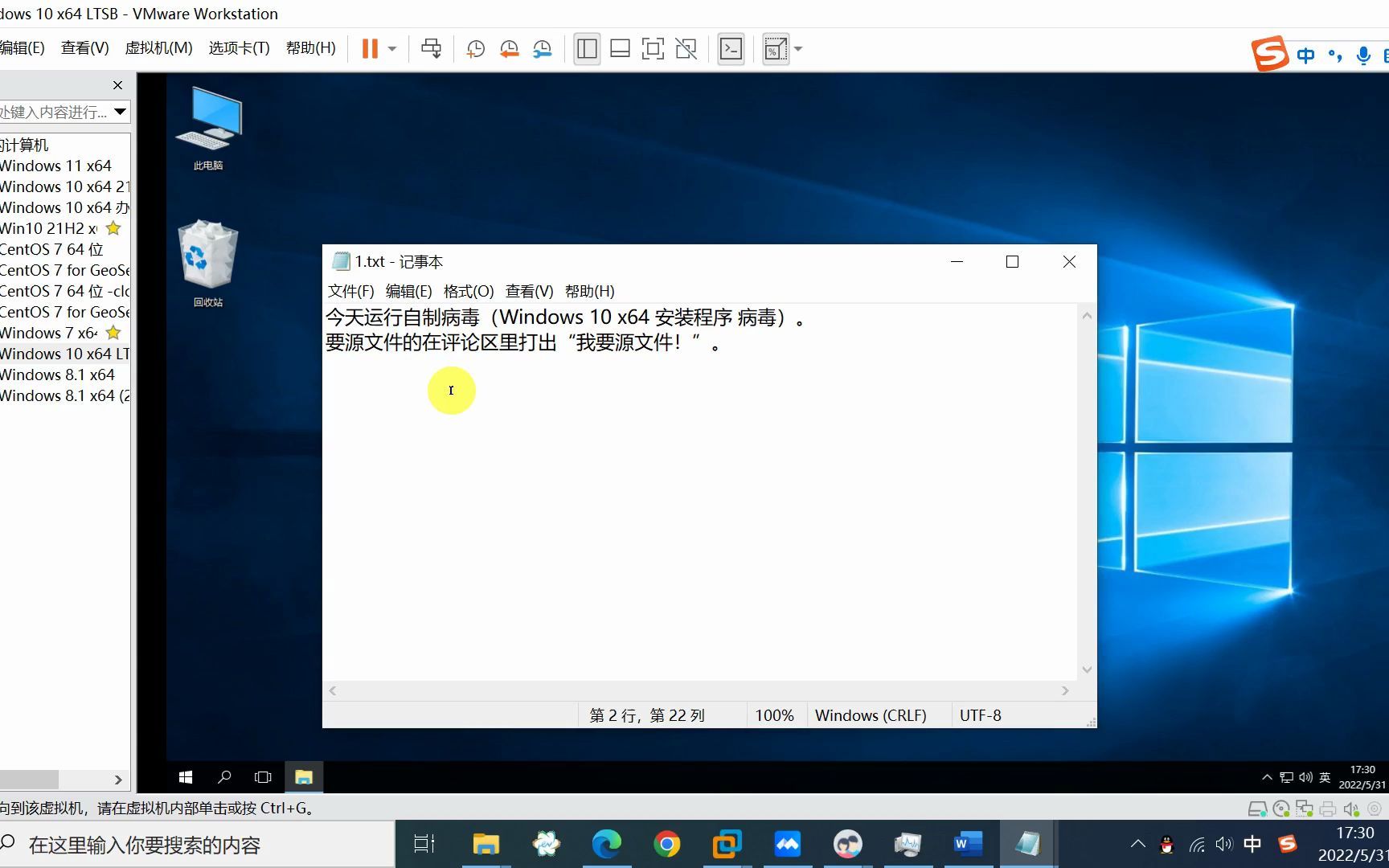The width and height of the screenshot is (1389, 868).
Task: Show hidden icons in the host system tray
Action: [1137, 844]
